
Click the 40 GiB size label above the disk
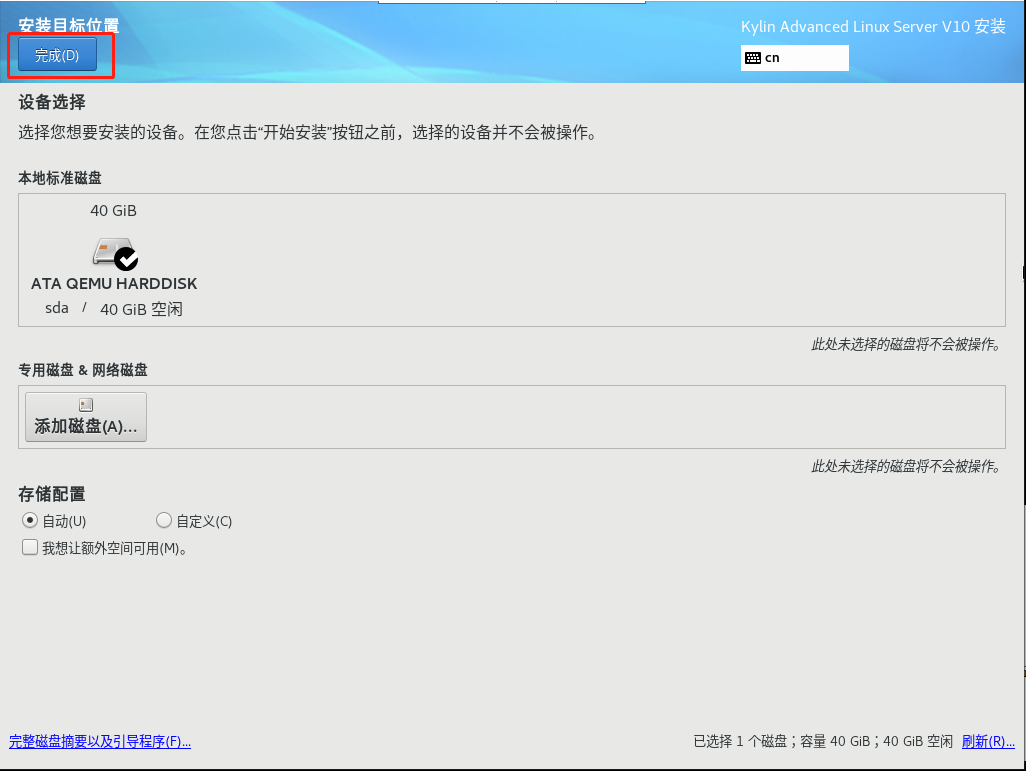coord(113,211)
